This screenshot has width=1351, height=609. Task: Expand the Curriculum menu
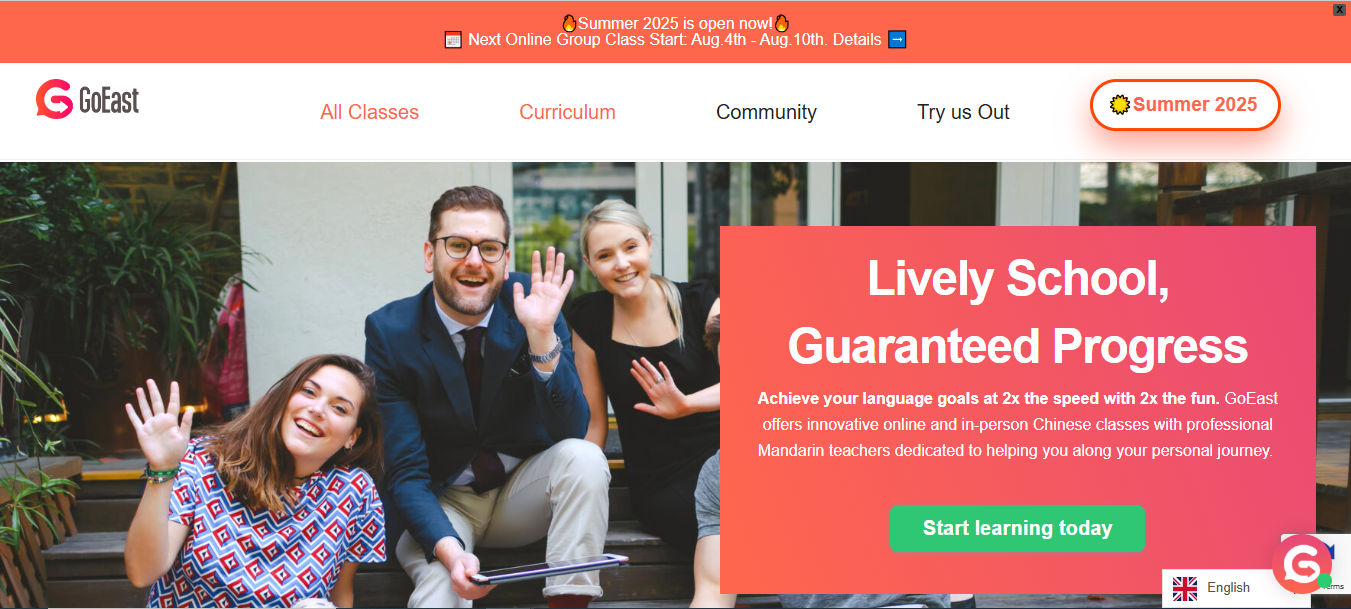567,112
